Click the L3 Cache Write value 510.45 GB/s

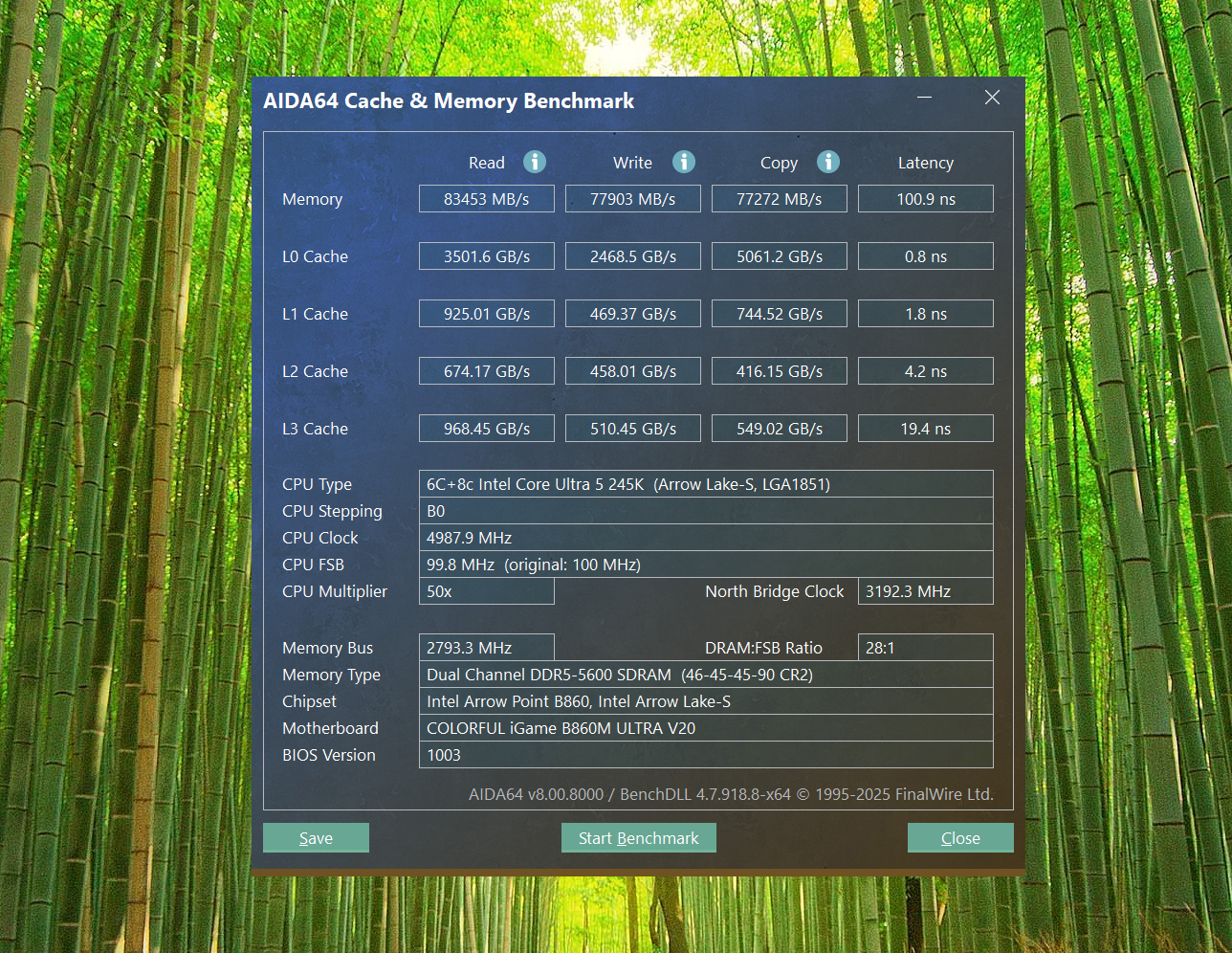(633, 429)
